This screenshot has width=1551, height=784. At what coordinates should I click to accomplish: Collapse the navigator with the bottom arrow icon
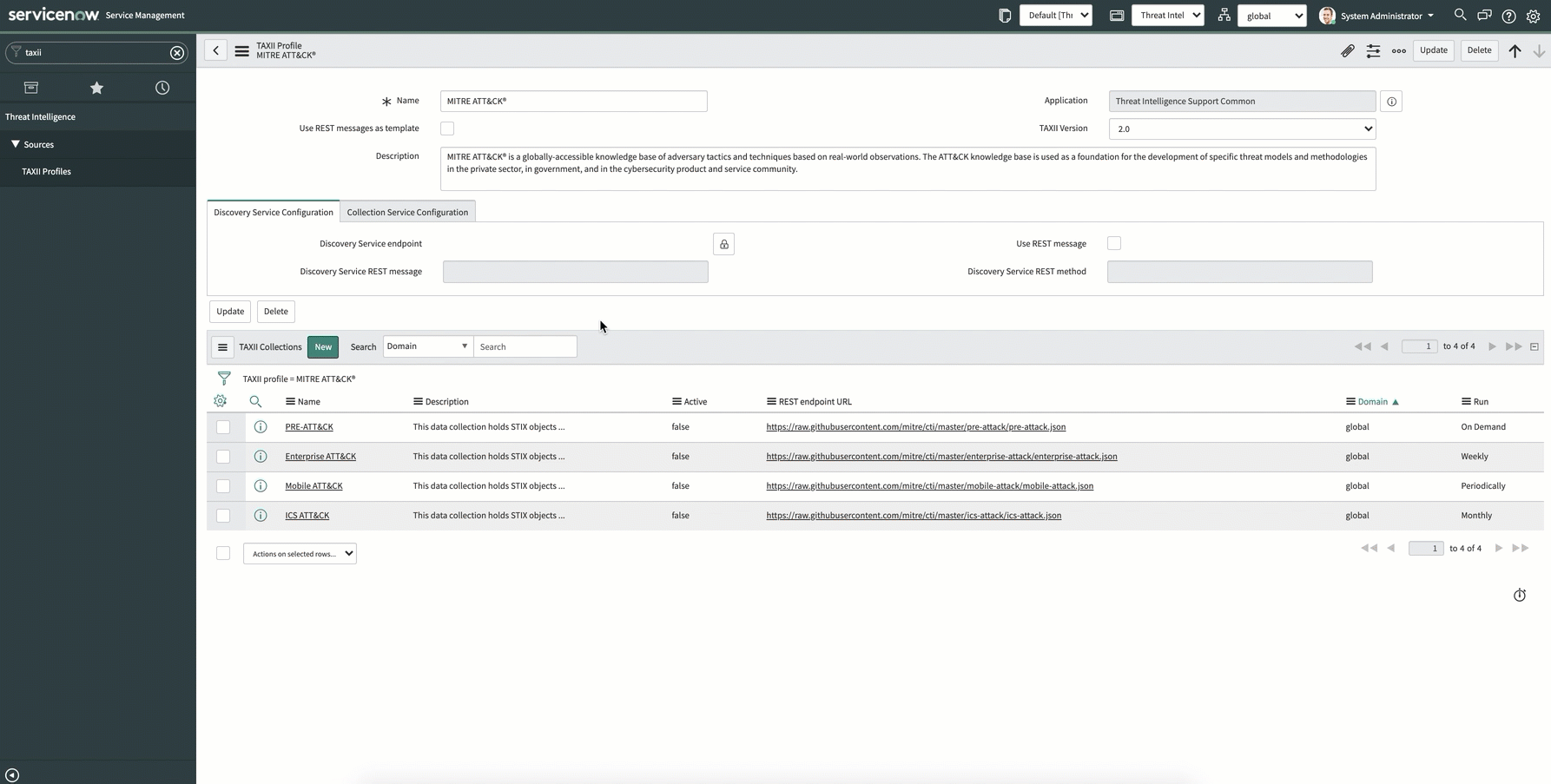pos(12,775)
